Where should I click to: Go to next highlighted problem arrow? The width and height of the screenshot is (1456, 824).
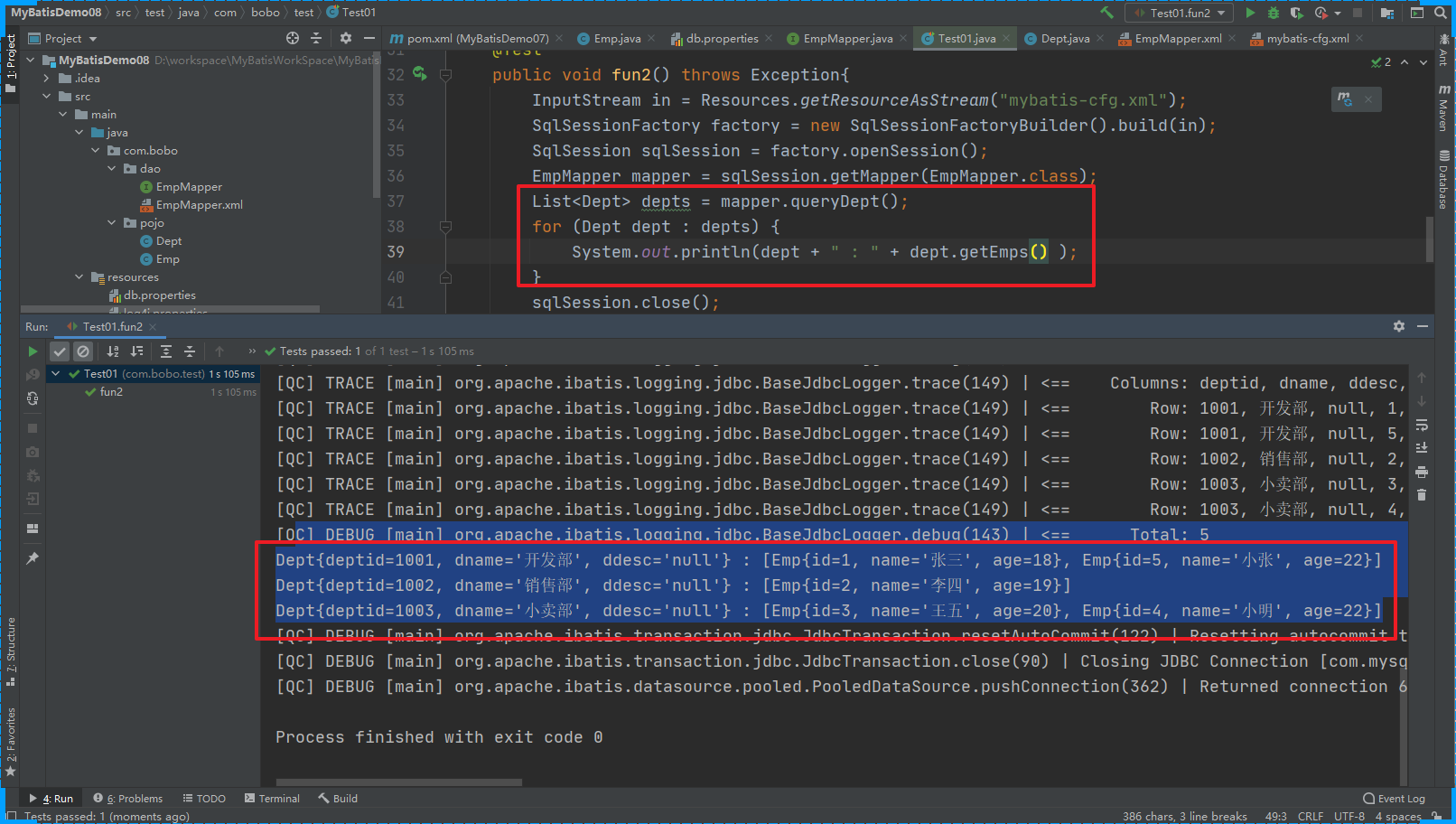1423,62
